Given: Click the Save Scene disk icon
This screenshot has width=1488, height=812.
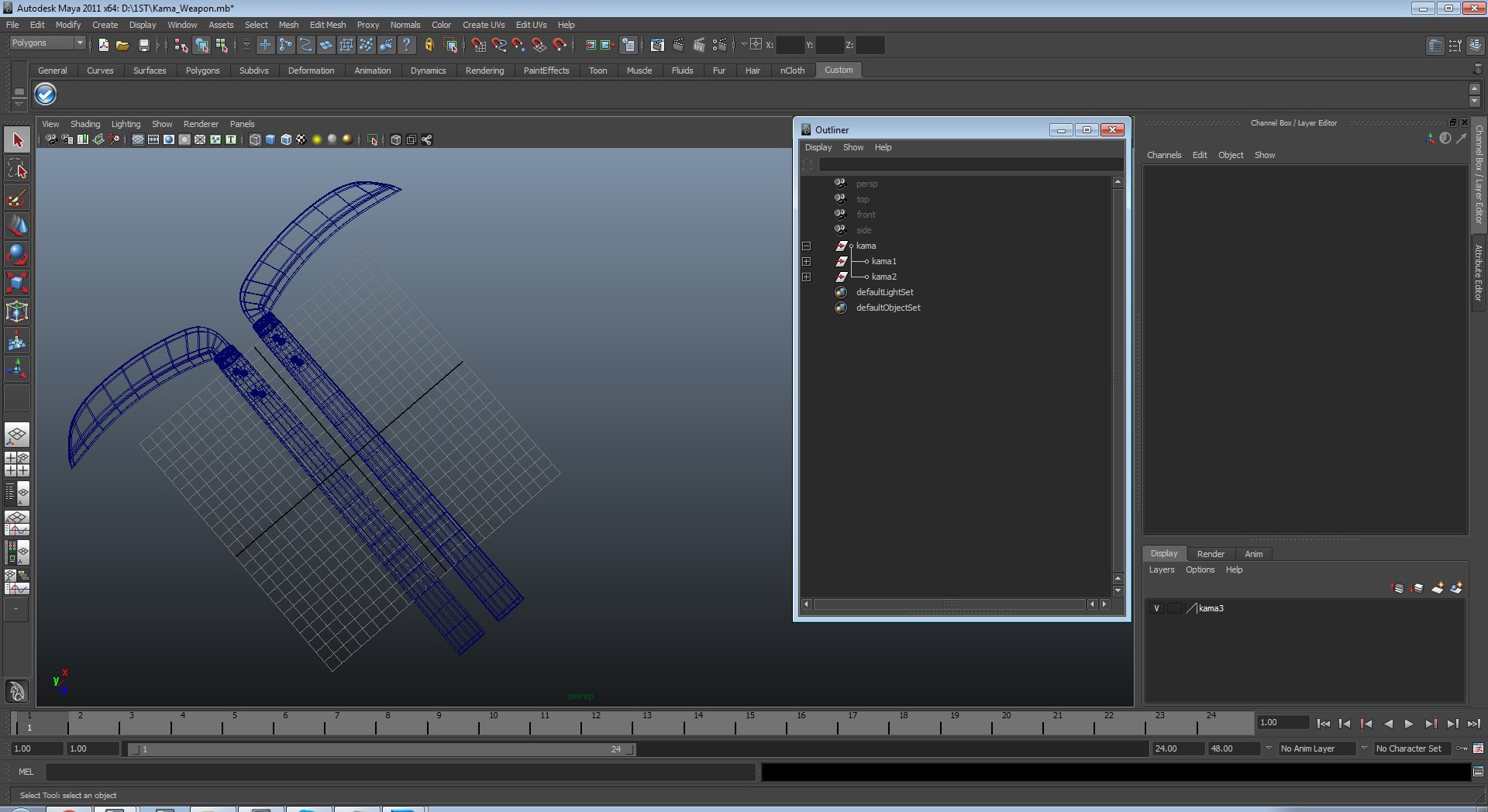Looking at the screenshot, I should coord(143,45).
